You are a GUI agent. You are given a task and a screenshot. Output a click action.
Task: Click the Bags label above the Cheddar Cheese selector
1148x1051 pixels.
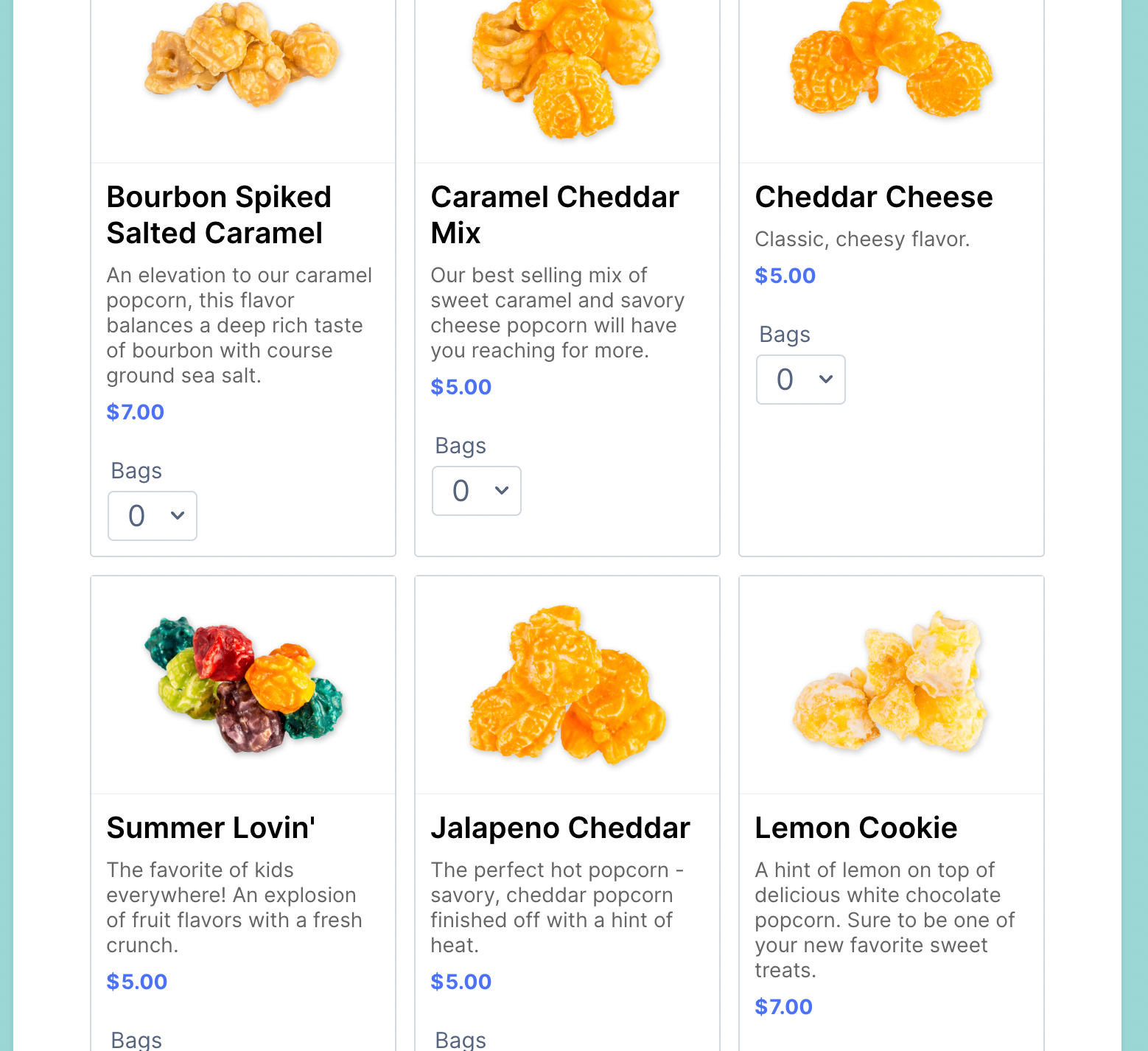click(784, 333)
